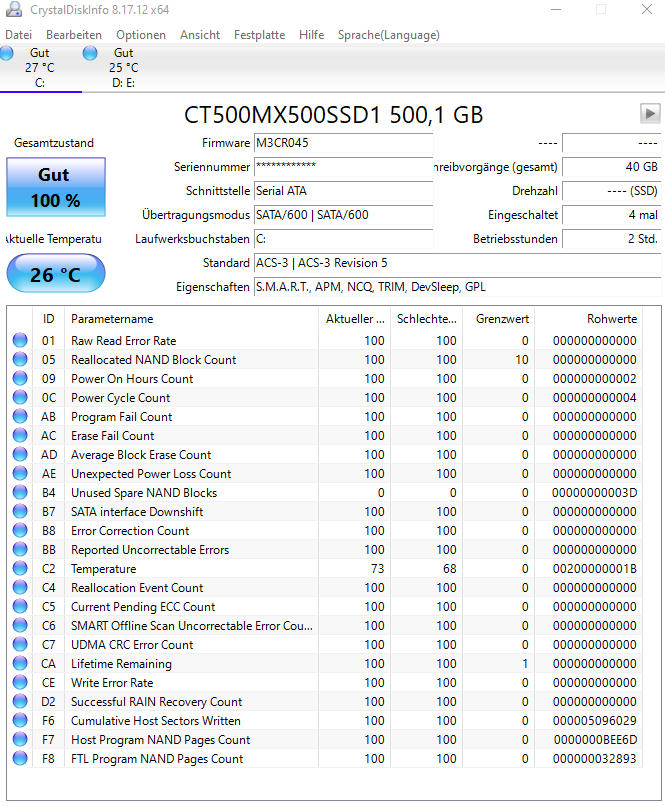Click status orb for Erase Fail Count
The height and width of the screenshot is (806, 665).
point(20,435)
